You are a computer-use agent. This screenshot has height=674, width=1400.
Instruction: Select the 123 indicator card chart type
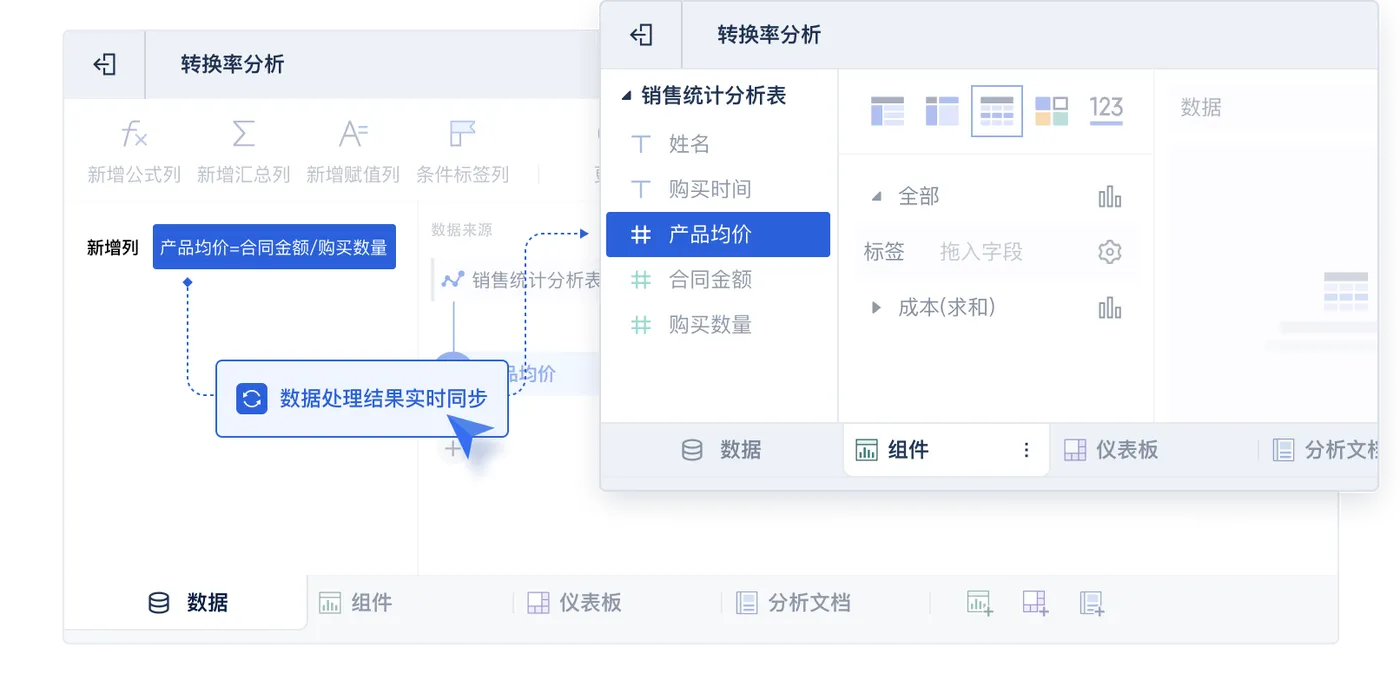coord(1106,111)
